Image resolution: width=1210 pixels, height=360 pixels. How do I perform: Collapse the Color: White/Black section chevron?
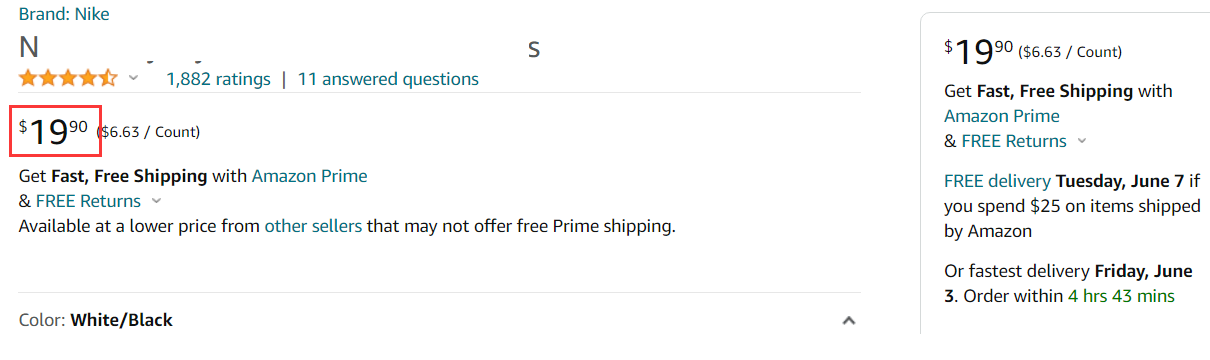[848, 321]
